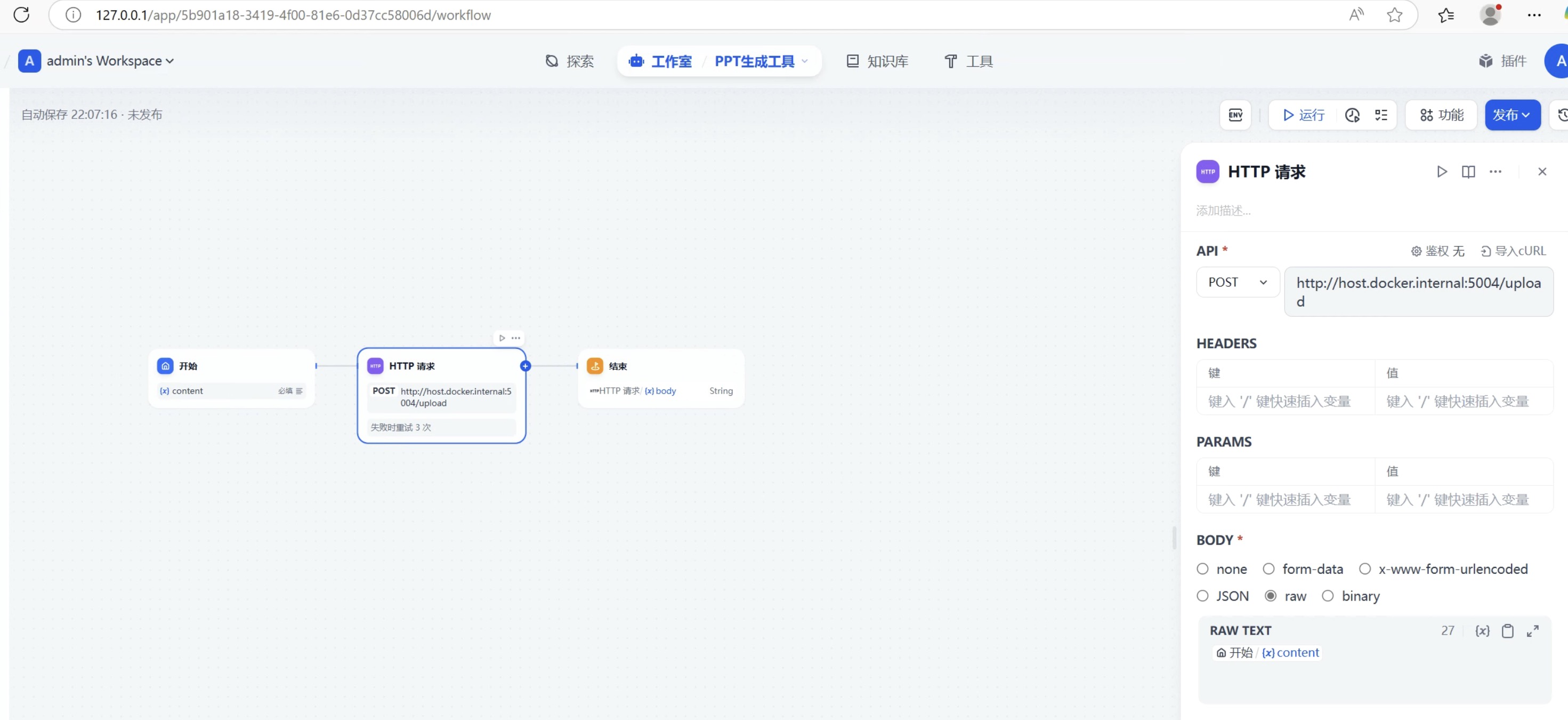
Task: Expand the 发布 publish dropdown
Action: click(x=1512, y=115)
